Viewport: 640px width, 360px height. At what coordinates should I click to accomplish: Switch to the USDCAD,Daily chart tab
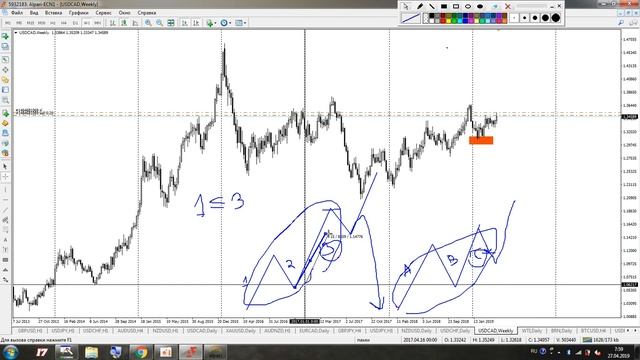click(x=202, y=331)
